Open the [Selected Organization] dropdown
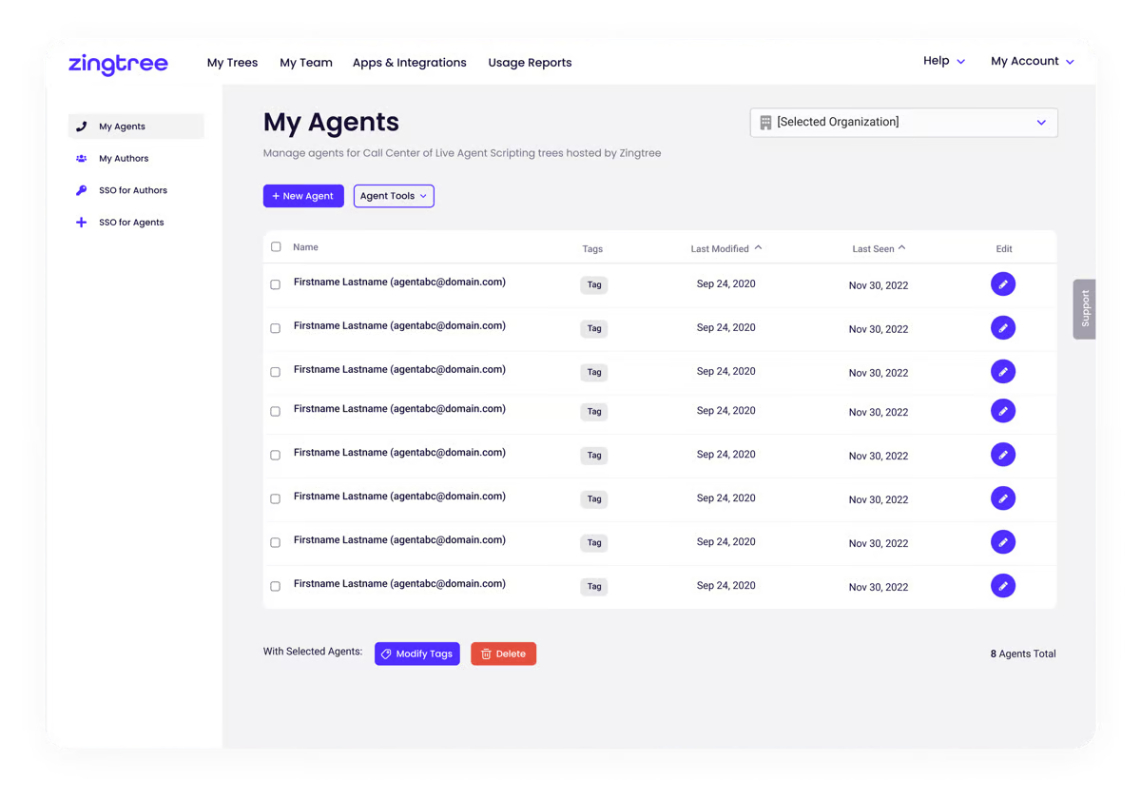This screenshot has width=1141, height=800. pos(904,122)
